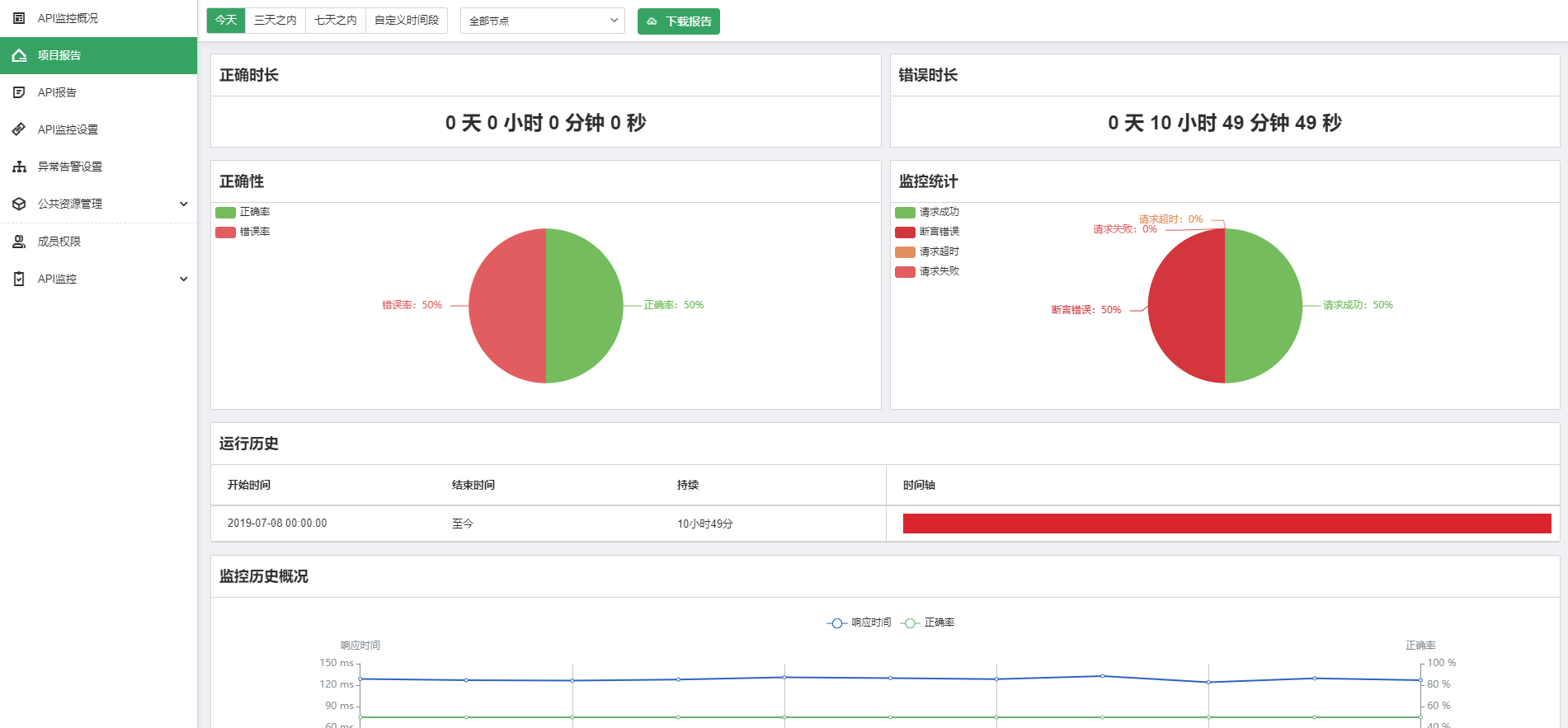Click the red 错误率 half of the 正确性 pie
Viewport: 1568px width, 728px height.
tap(507, 306)
